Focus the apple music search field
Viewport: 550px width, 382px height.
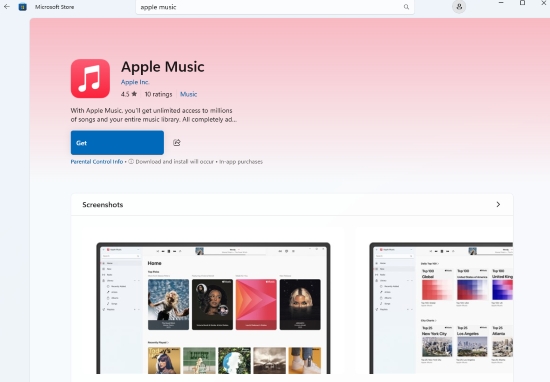click(x=275, y=7)
